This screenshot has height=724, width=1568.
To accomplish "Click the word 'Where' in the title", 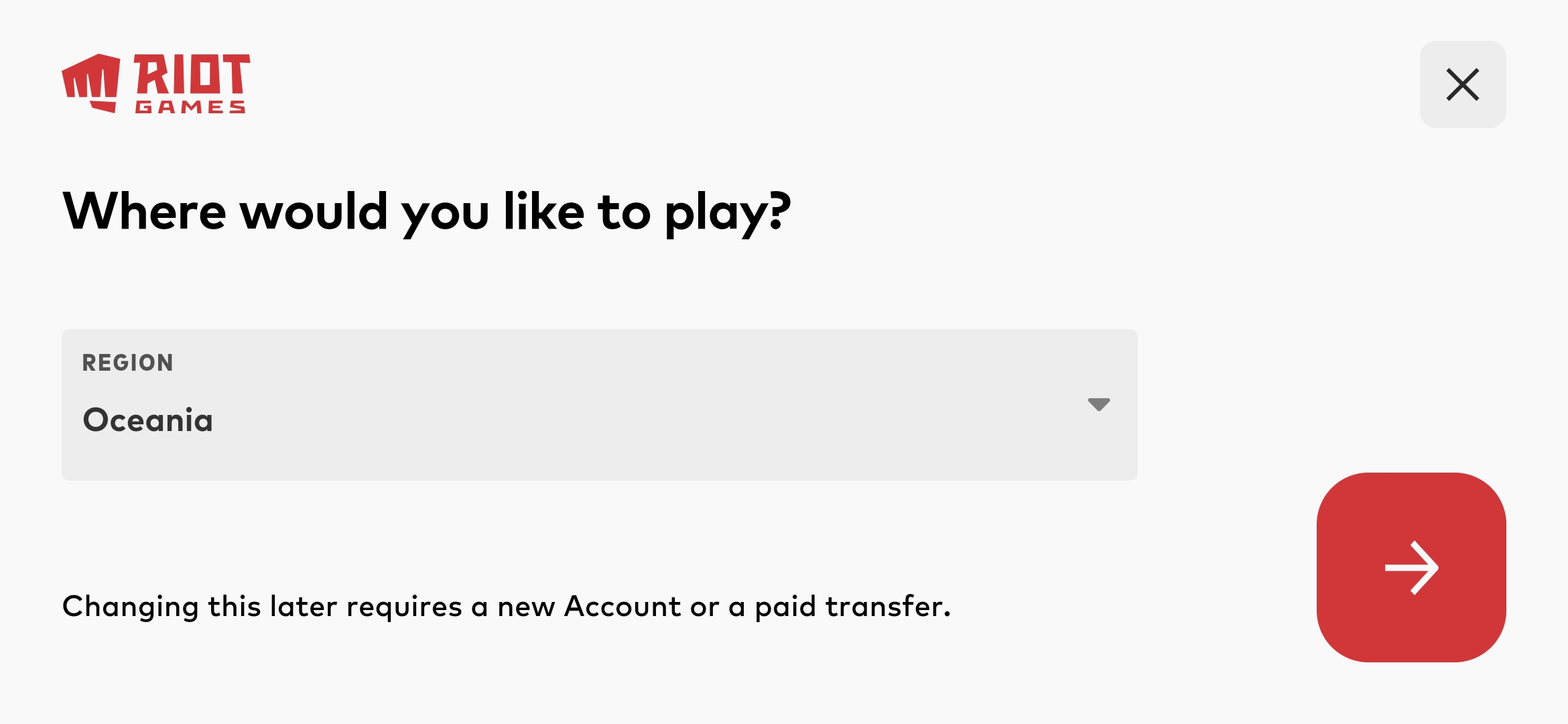I will point(145,212).
